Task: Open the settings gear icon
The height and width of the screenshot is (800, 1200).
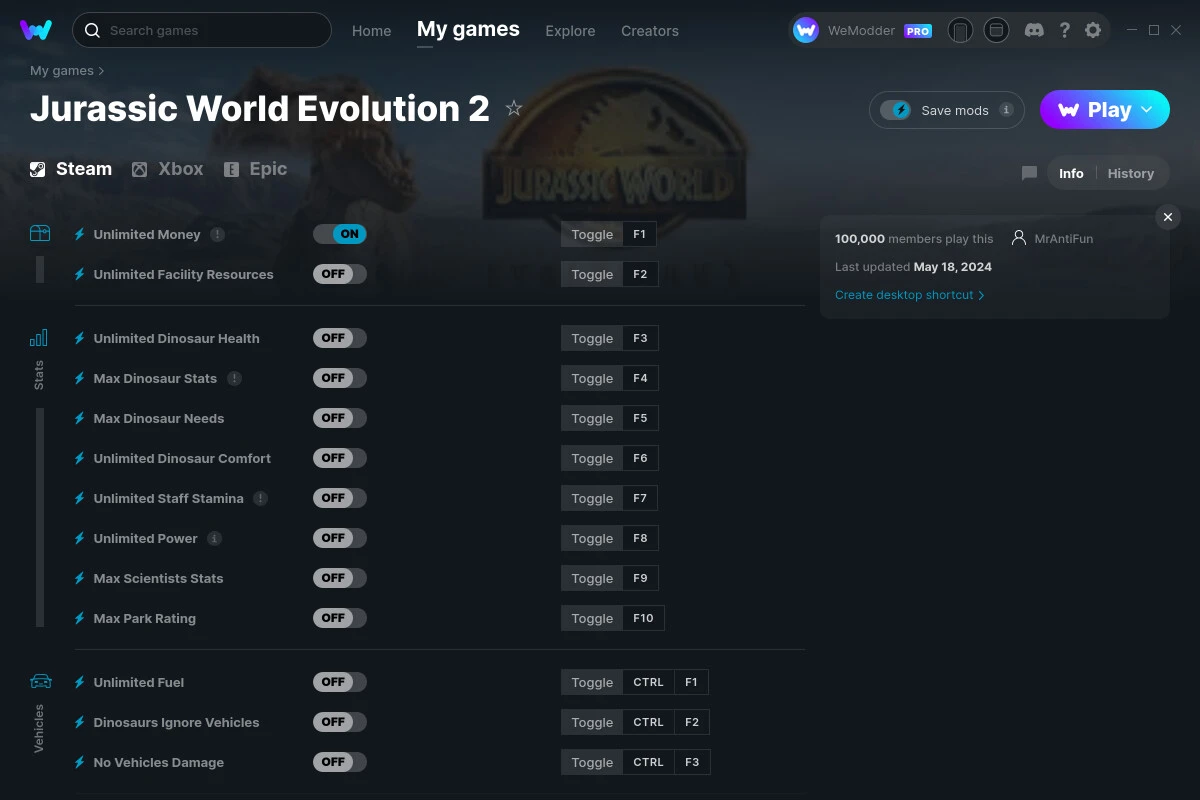Action: pyautogui.click(x=1093, y=30)
